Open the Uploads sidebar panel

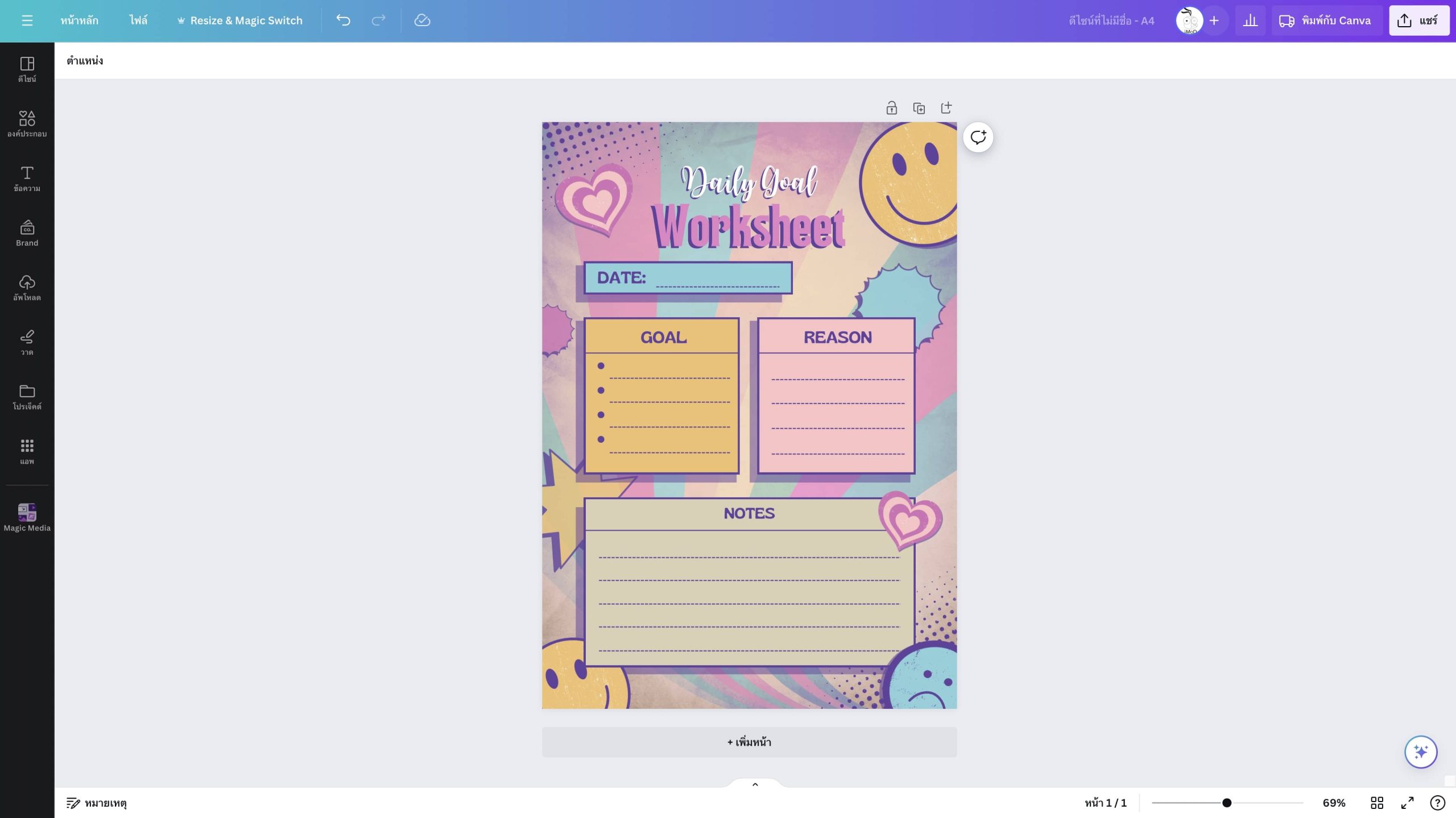(x=27, y=288)
